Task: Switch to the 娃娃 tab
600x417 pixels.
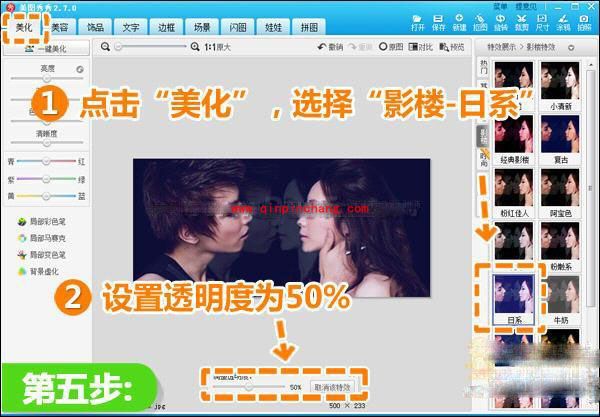Action: point(273,27)
